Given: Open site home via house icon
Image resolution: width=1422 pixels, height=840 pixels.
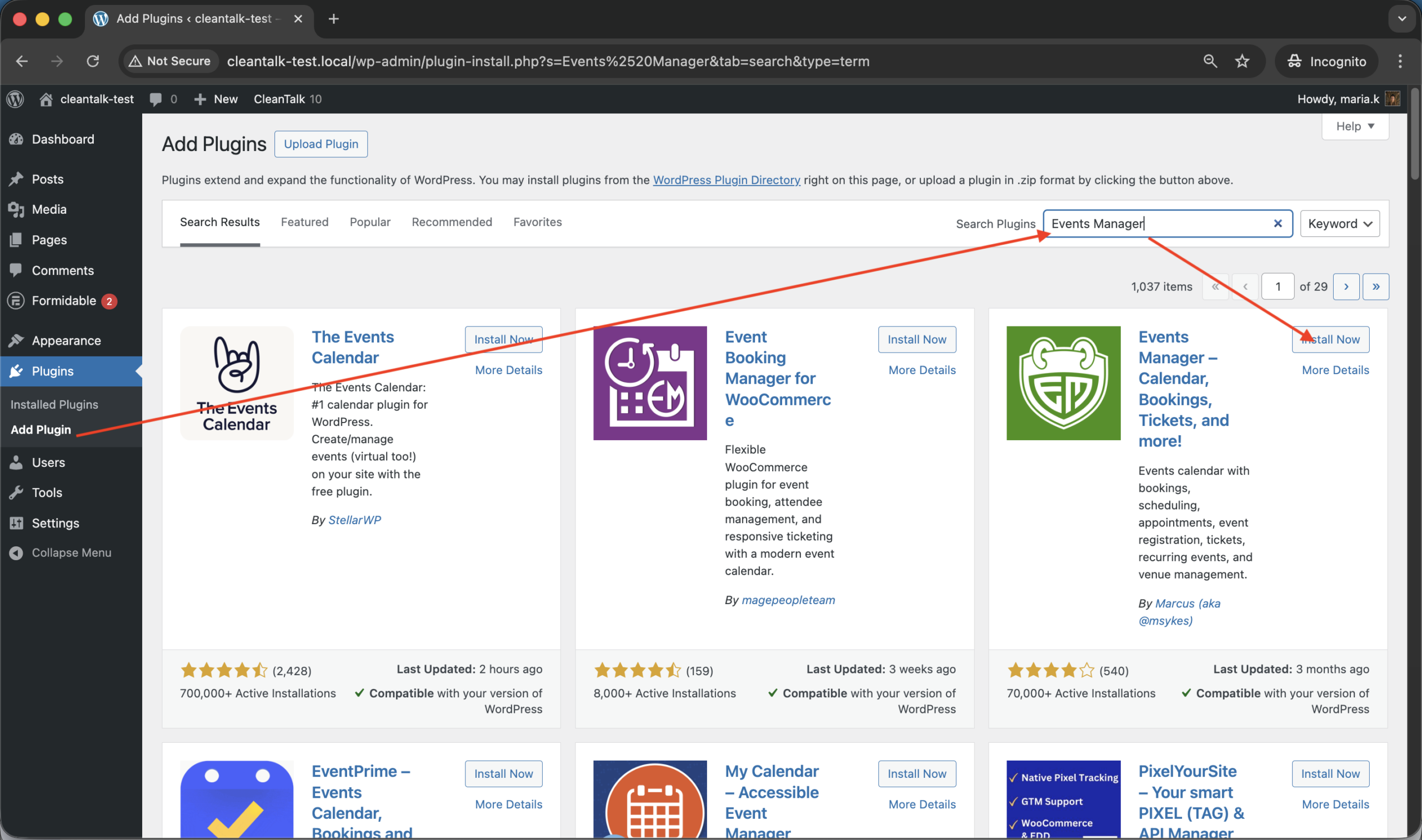Looking at the screenshot, I should pos(46,99).
